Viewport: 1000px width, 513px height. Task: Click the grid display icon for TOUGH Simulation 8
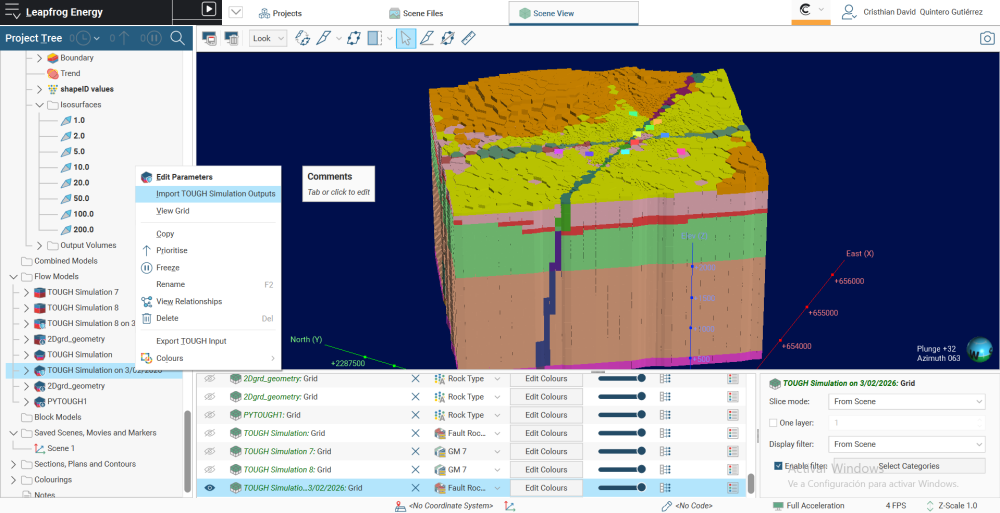click(x=665, y=470)
